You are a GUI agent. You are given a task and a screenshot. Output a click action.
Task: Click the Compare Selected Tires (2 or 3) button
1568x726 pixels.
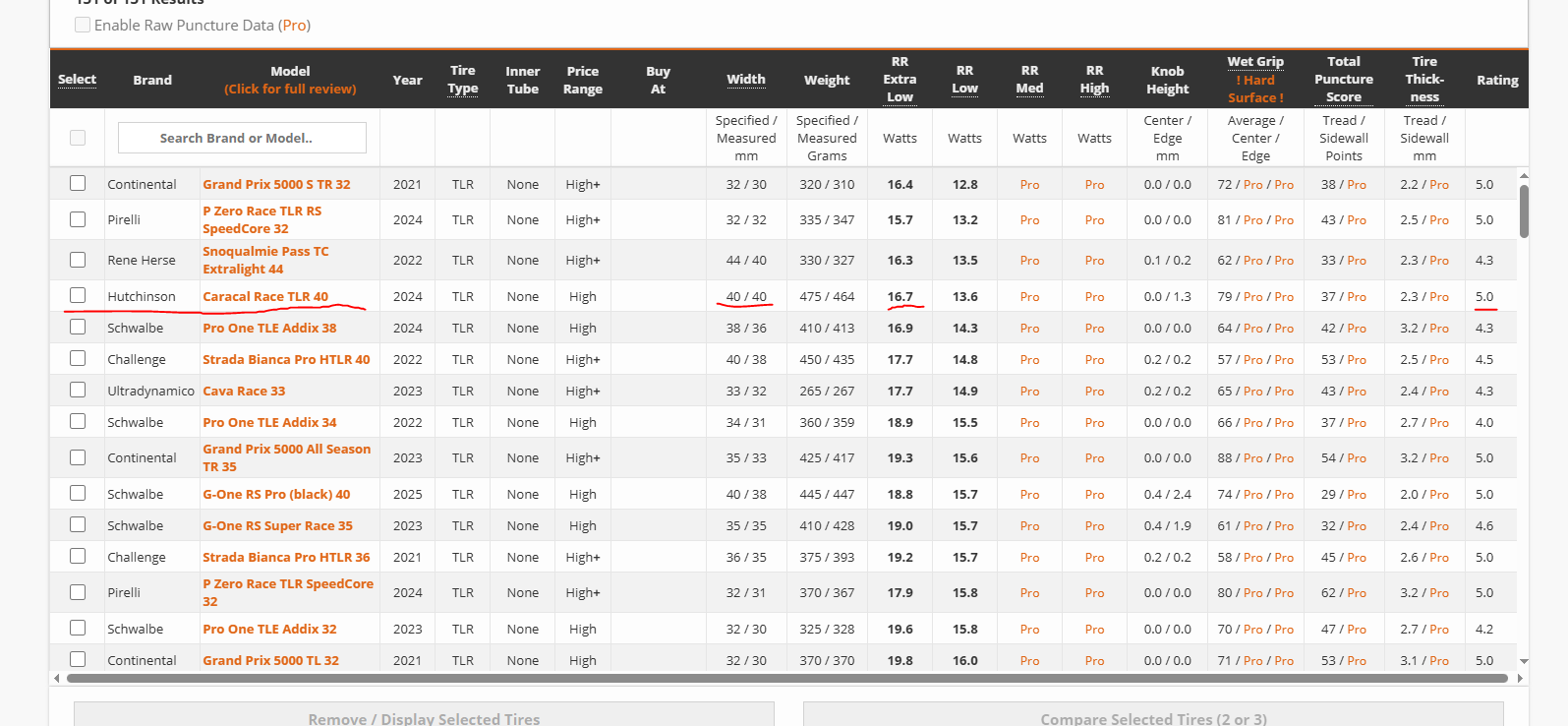(1153, 715)
